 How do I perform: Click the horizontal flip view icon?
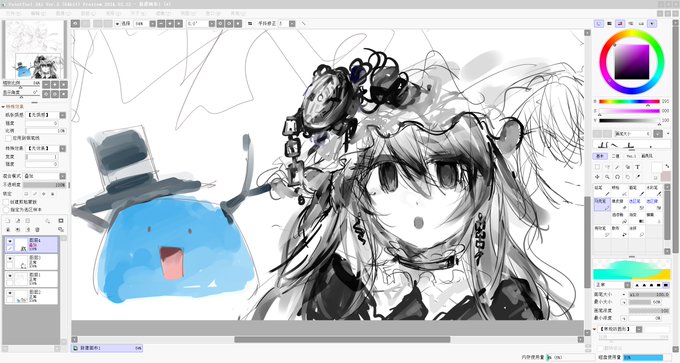pos(250,23)
